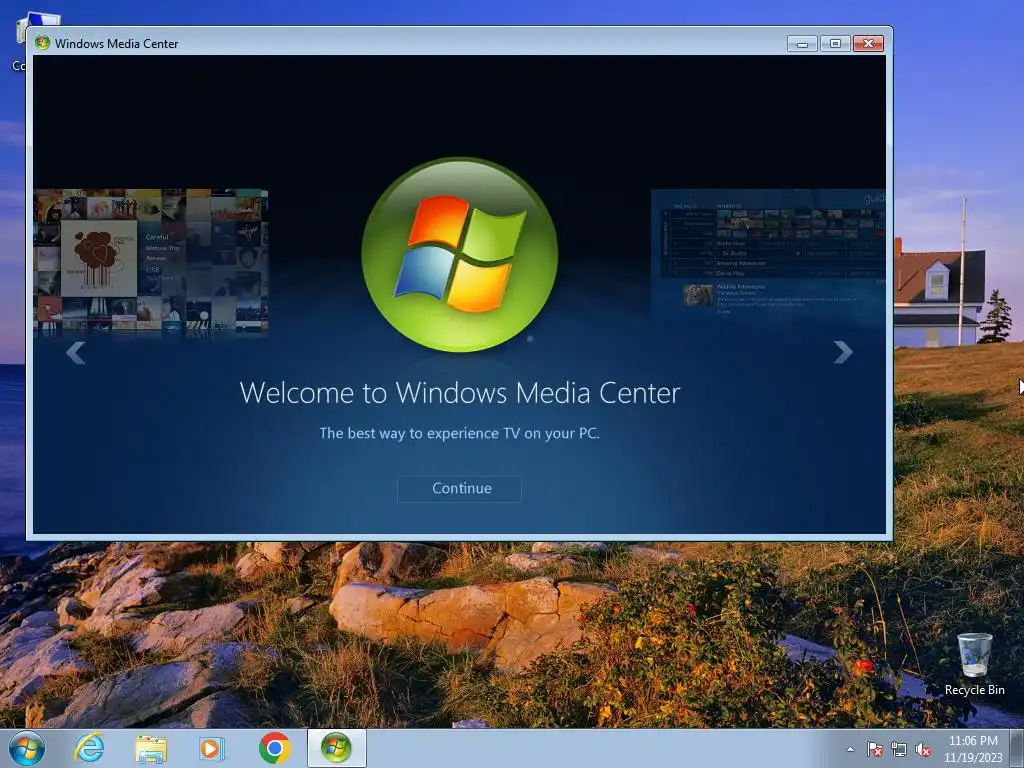Screen dimensions: 1024x768
Task: Show hidden system tray icons
Action: click(850, 749)
